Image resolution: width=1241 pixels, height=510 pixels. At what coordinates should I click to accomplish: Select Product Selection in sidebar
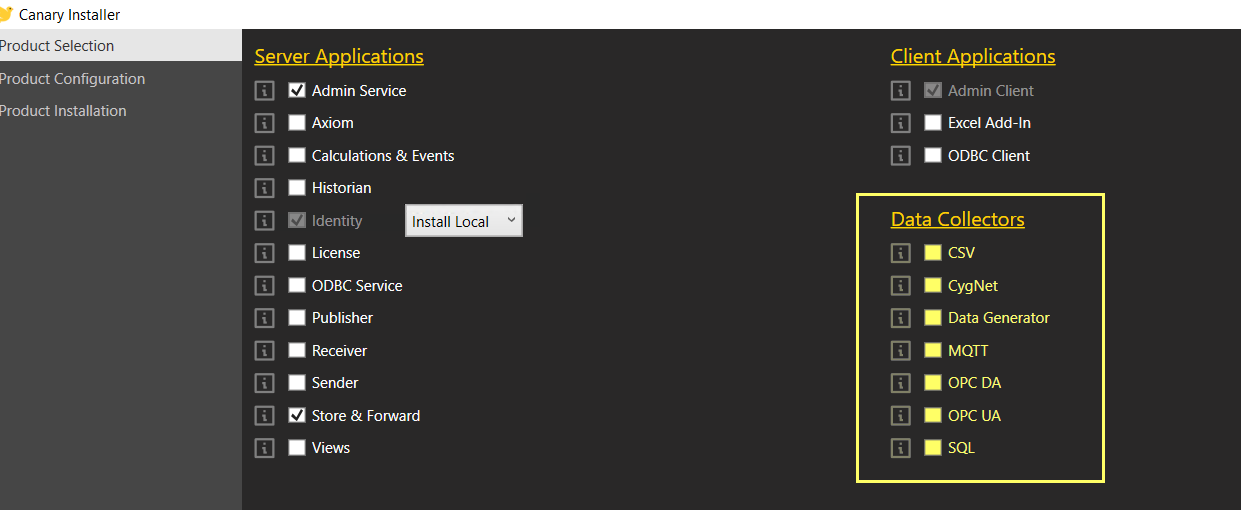click(x=120, y=46)
